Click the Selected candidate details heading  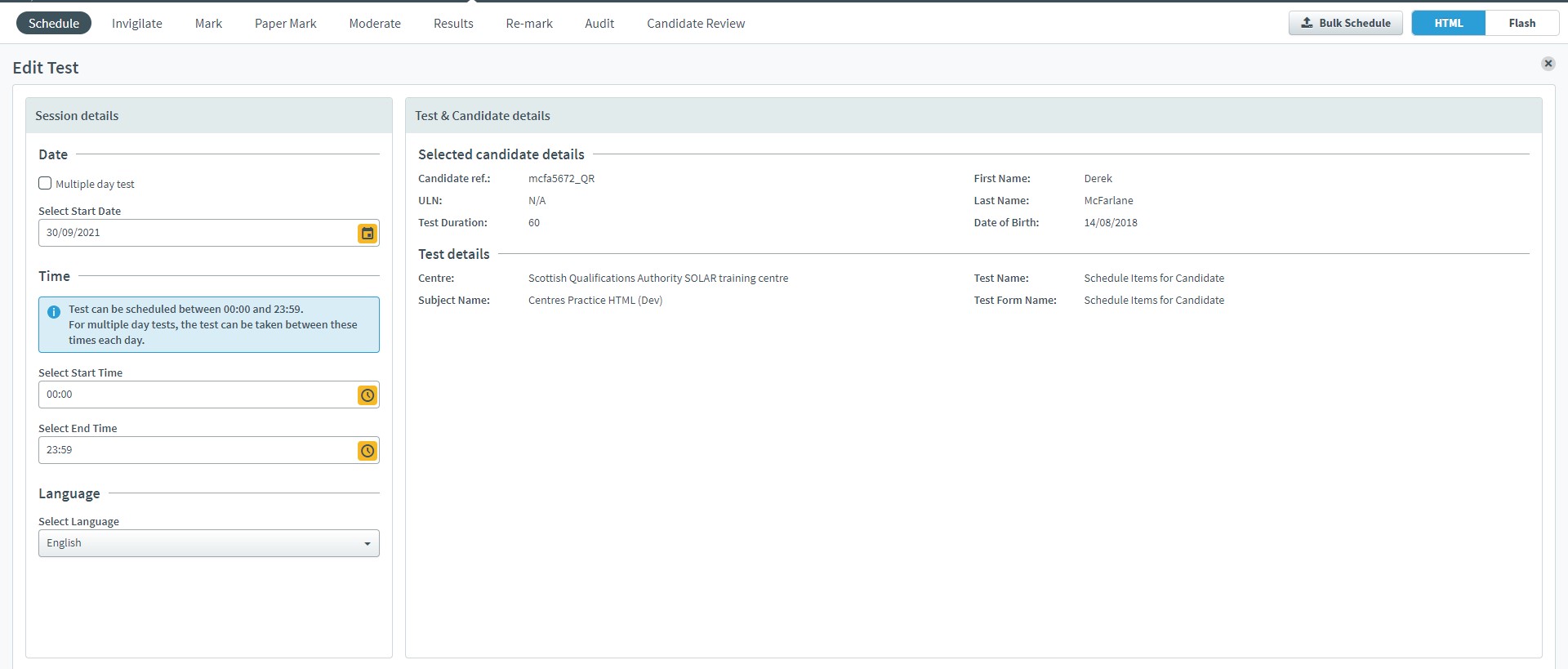pos(501,154)
